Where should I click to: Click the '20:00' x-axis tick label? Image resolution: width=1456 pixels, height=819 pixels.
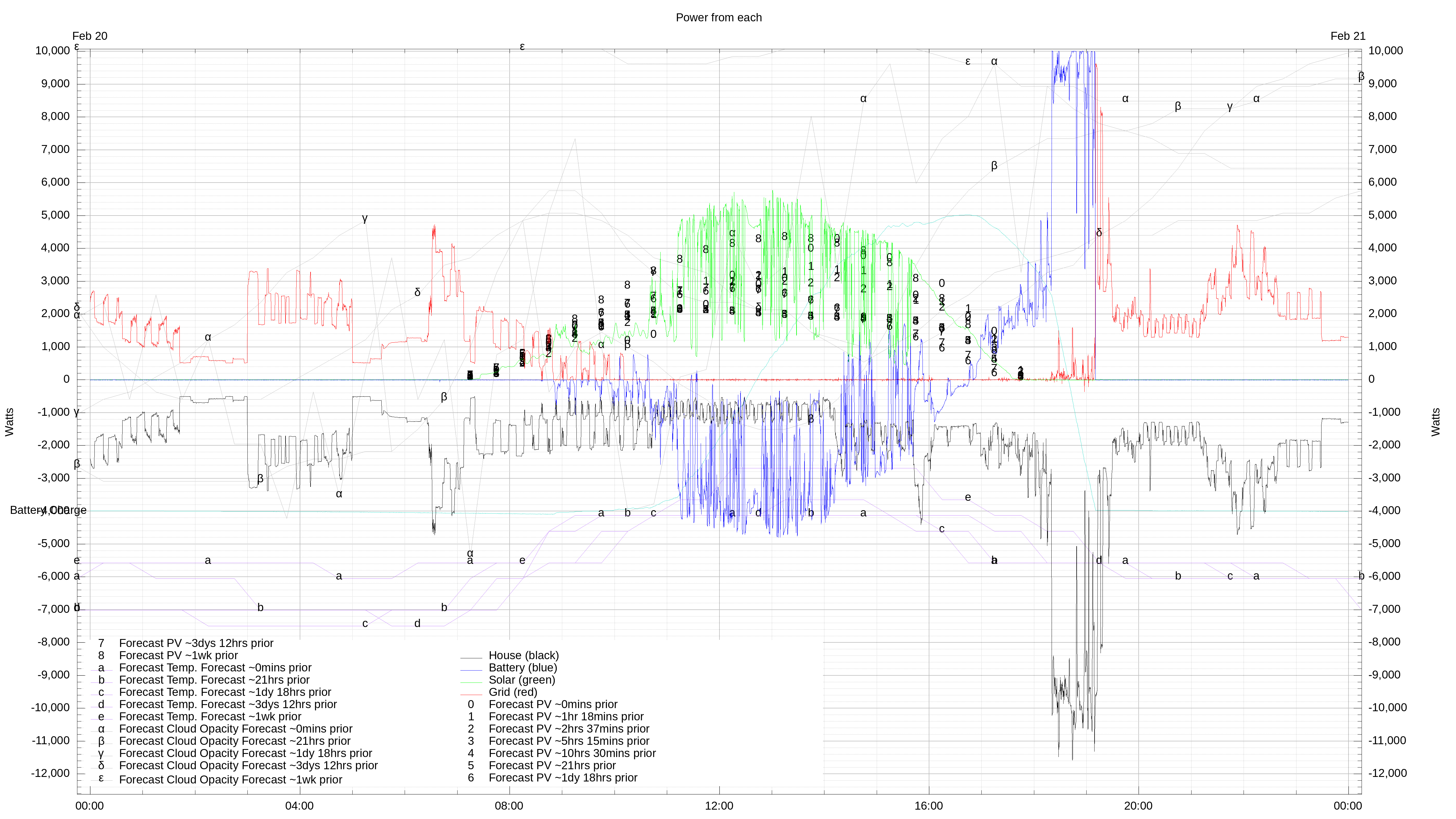click(1138, 806)
